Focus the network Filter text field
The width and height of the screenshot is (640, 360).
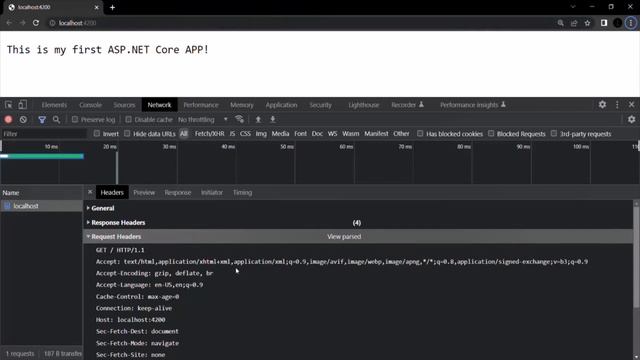click(x=44, y=133)
